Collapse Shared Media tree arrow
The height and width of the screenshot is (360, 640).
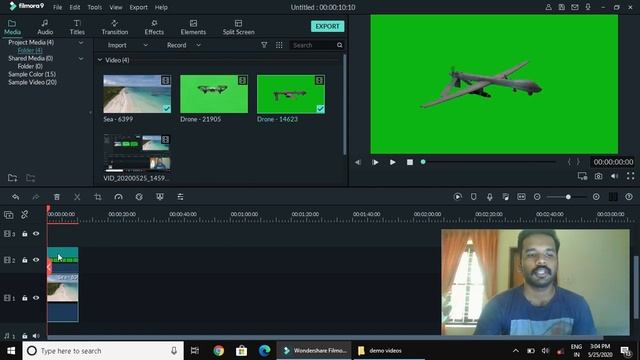click(x=81, y=58)
